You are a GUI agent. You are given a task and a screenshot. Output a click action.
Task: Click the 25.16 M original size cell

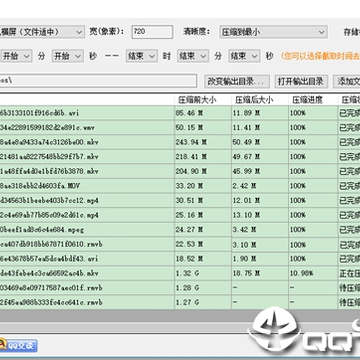coord(203,215)
